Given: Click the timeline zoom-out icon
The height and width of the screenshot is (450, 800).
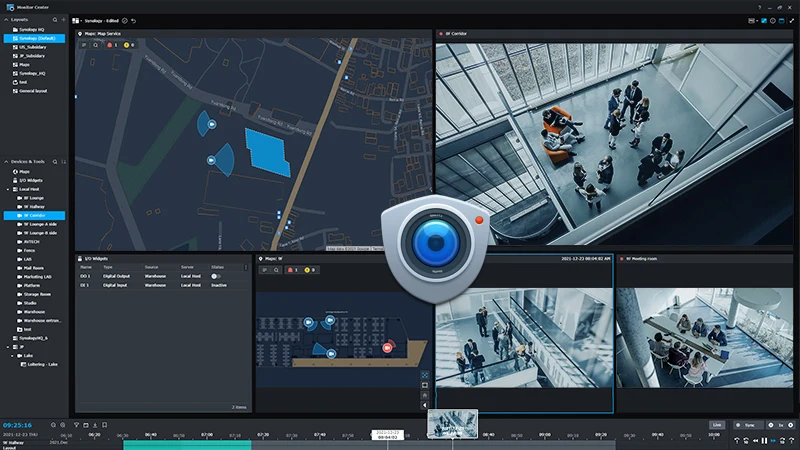Looking at the screenshot, I should click(53, 425).
